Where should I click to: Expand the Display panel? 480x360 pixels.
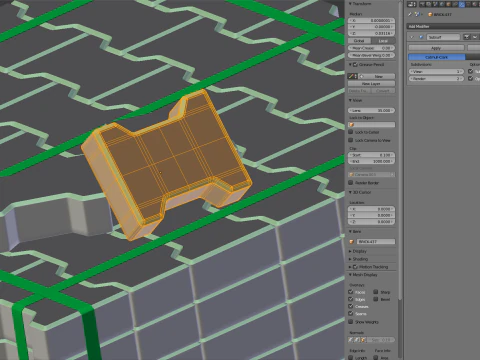tap(350, 251)
